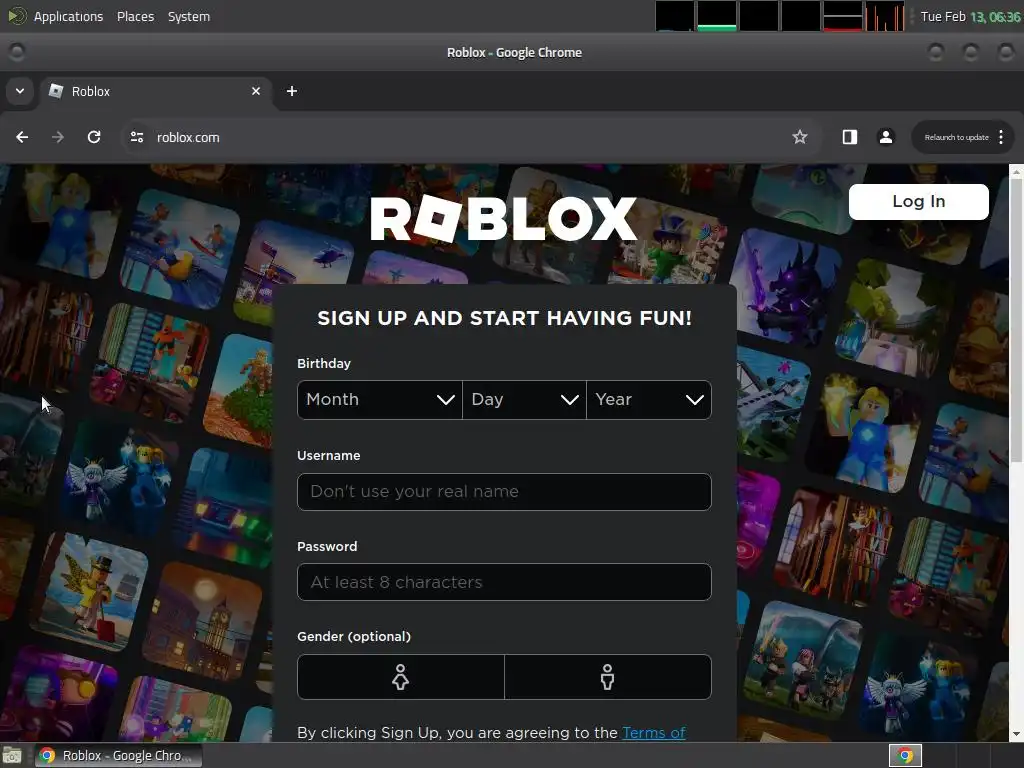Click the date and time in the panel

[x=970, y=16]
